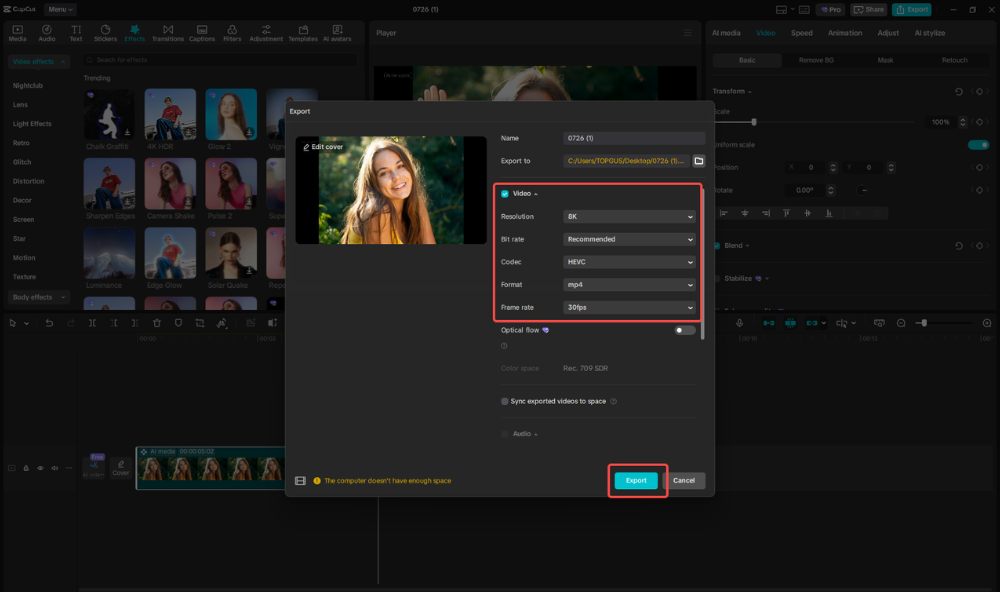Open the AI avatars panel

[337, 33]
